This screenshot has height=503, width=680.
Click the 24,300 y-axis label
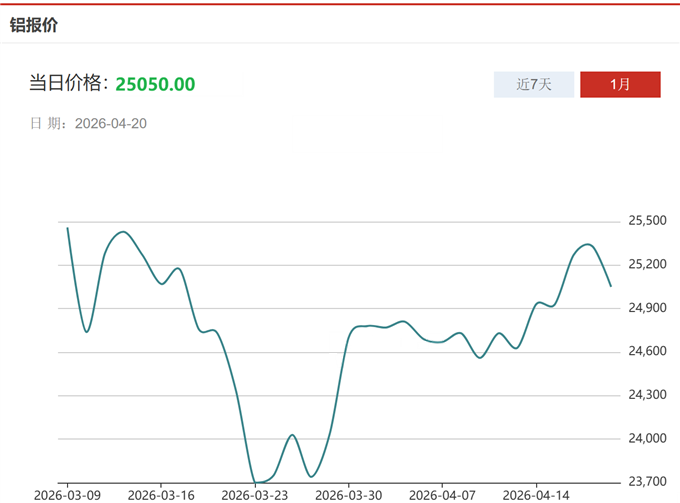tap(647, 395)
